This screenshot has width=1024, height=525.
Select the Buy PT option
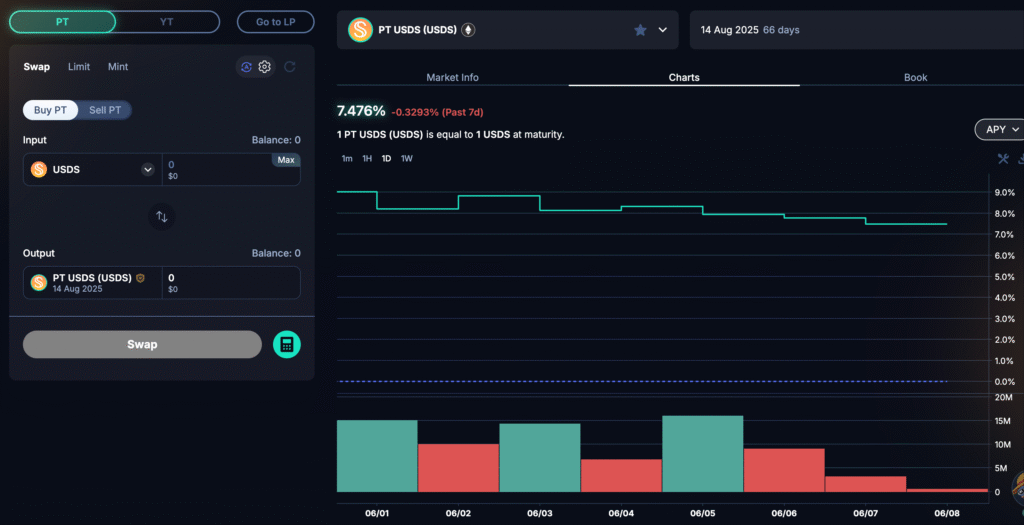(x=51, y=110)
